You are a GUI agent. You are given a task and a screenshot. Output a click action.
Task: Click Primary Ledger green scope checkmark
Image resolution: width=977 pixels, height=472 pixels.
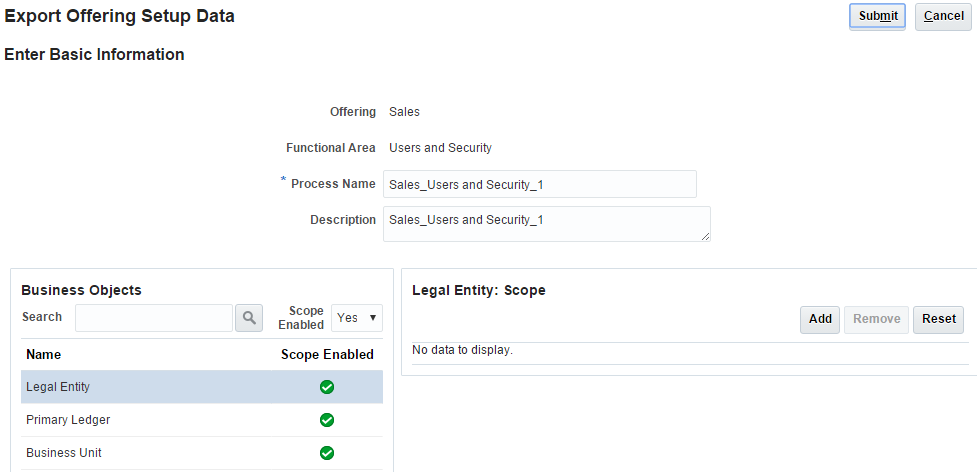(327, 420)
